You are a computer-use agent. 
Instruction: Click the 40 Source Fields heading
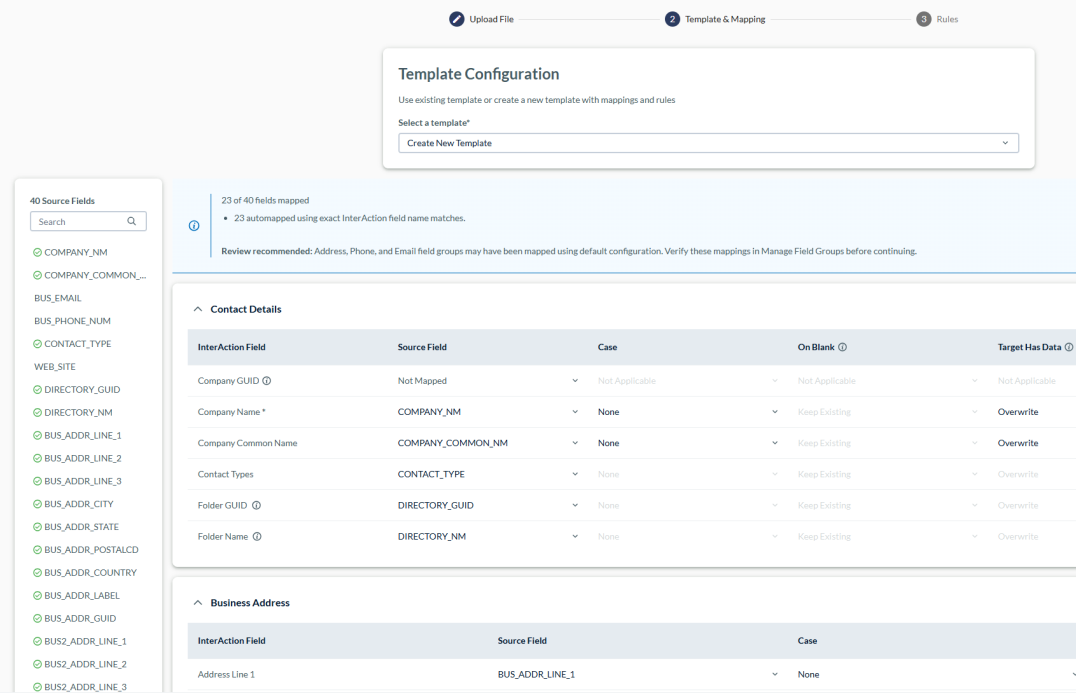[x=62, y=201]
